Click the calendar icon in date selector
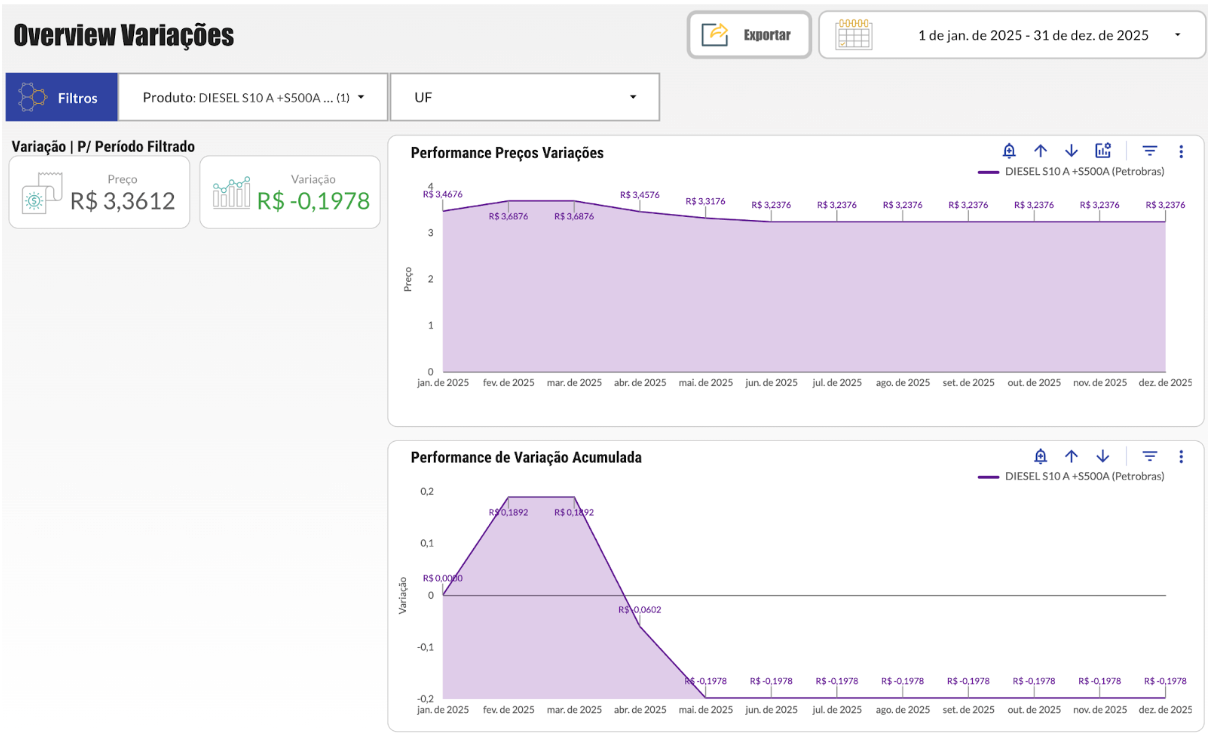The image size is (1215, 742). click(853, 35)
